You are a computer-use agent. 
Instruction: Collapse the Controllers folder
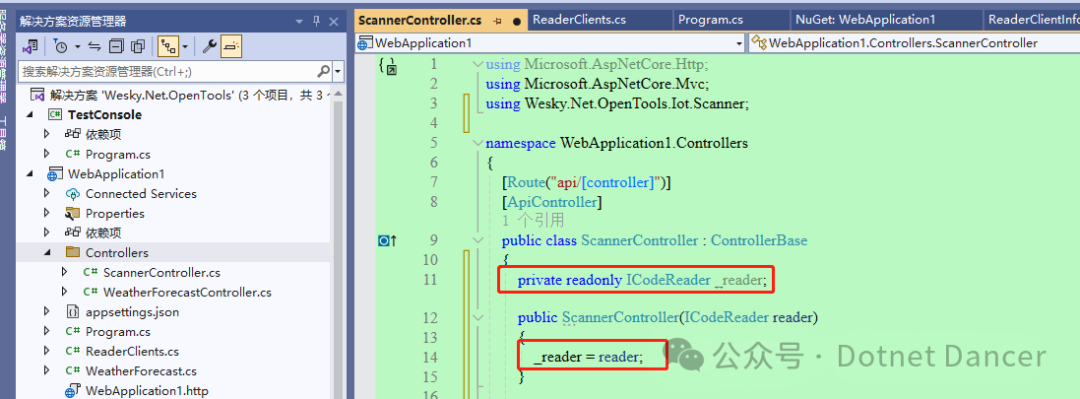[47, 253]
